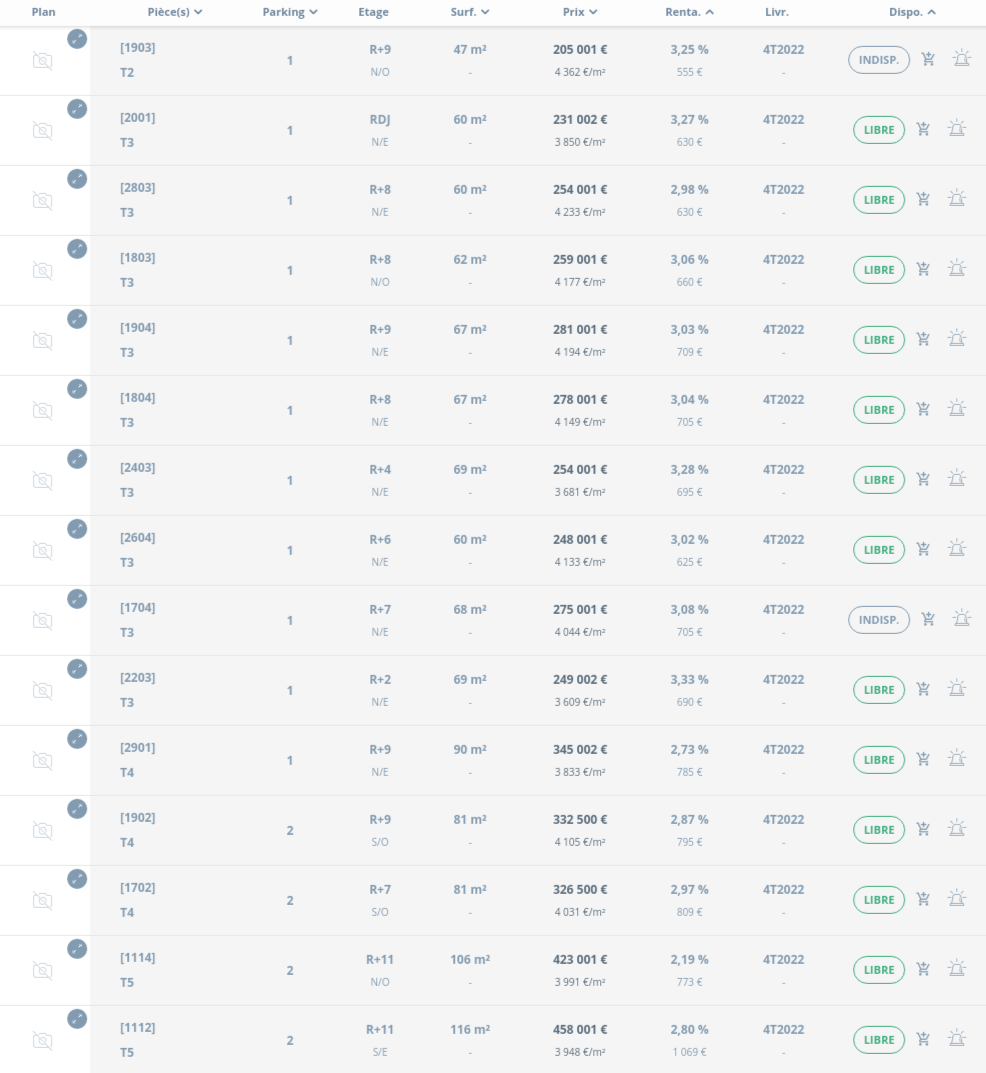Screen dimensions: 986x1073
Task: Click the LIBRE button for lot 1902
Action: 879,830
